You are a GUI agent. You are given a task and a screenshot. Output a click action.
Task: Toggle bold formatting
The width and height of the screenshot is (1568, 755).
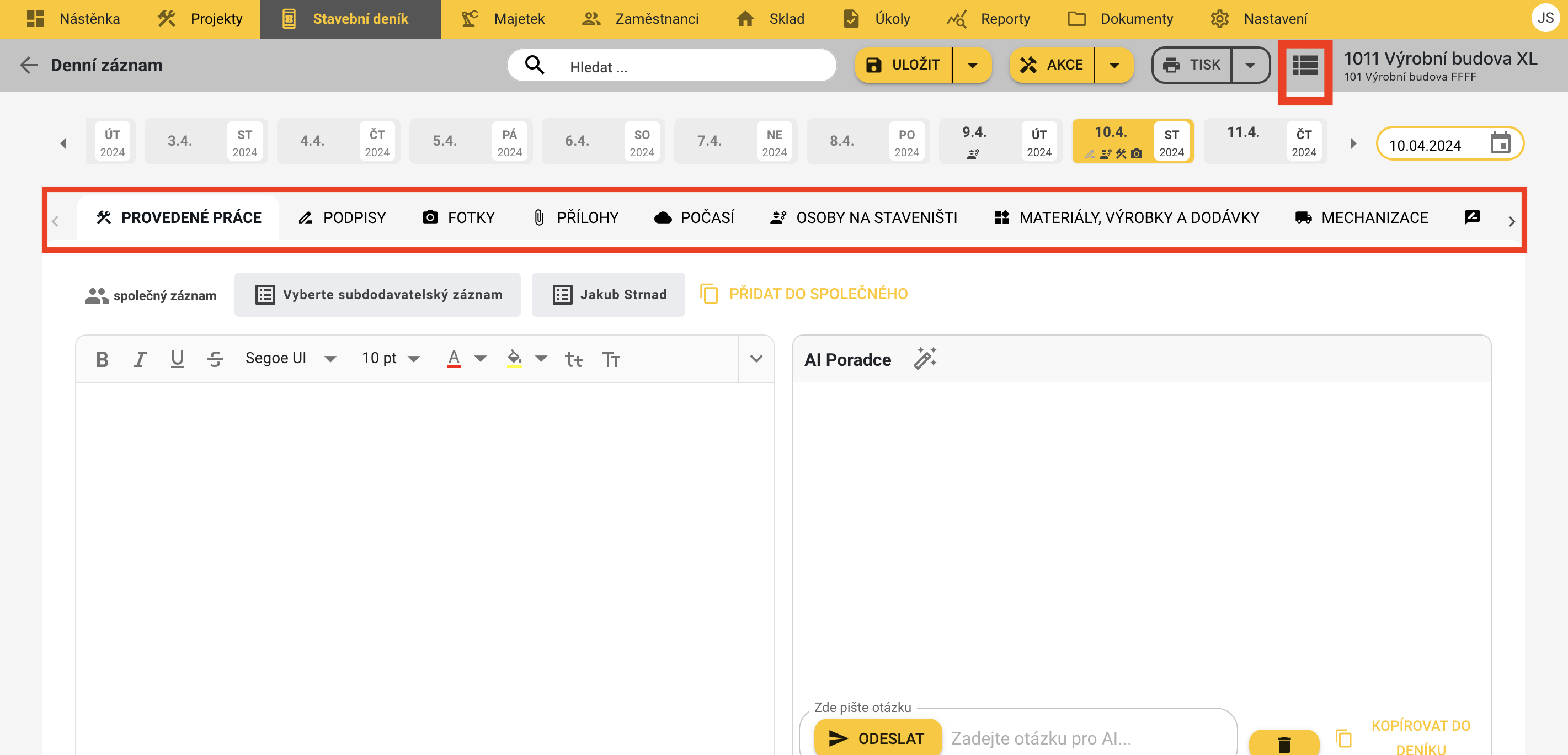point(102,359)
